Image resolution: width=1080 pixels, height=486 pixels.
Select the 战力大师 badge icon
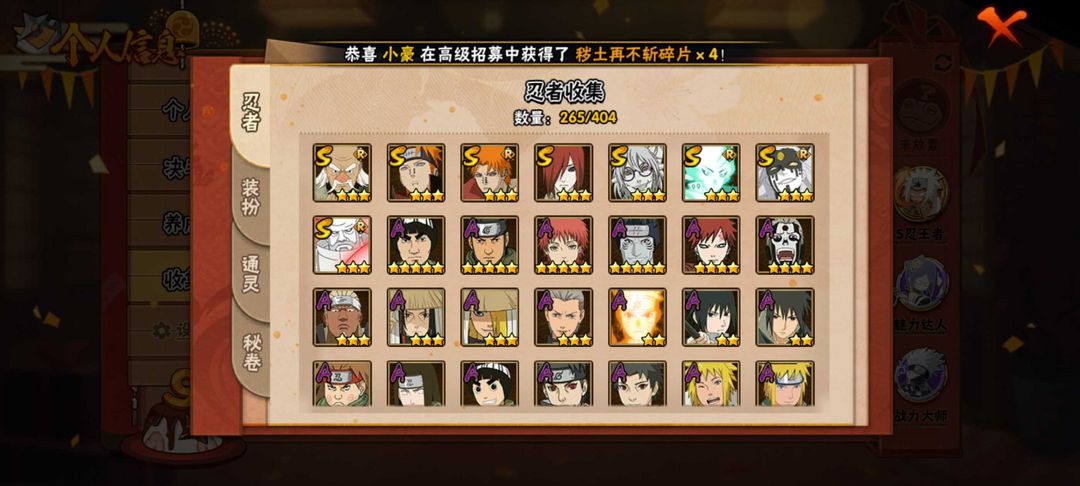921,375
